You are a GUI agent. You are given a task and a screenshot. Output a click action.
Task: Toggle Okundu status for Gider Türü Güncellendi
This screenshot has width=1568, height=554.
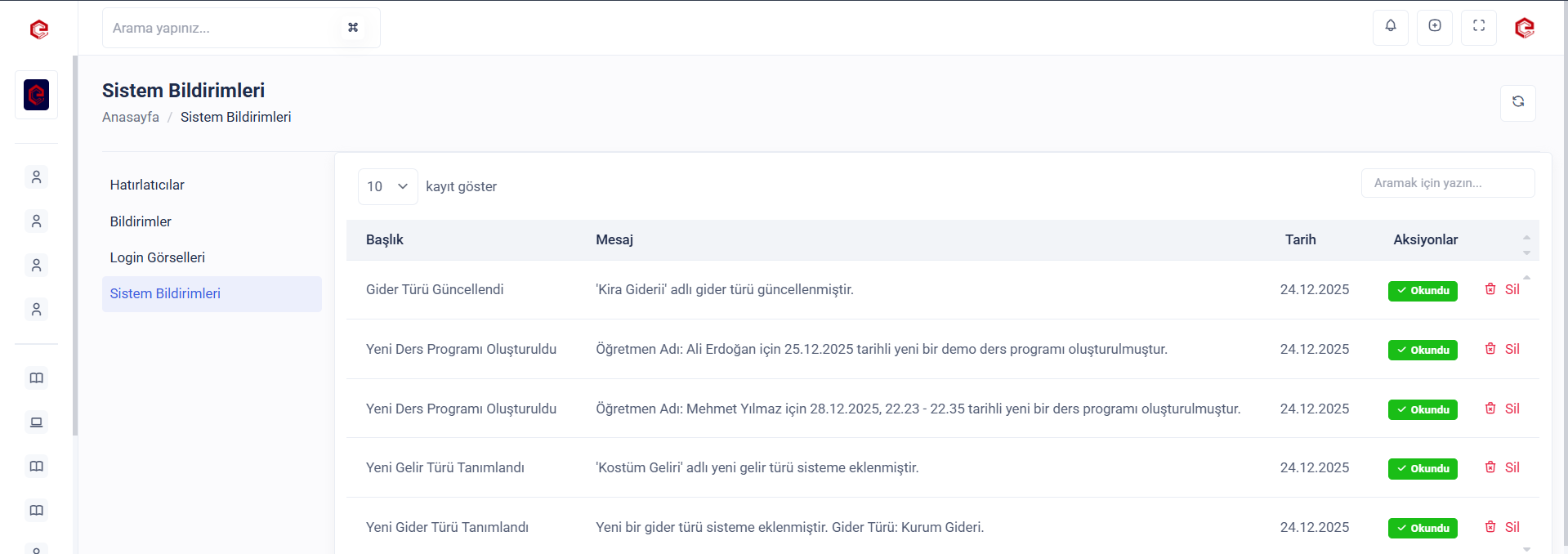pos(1422,291)
